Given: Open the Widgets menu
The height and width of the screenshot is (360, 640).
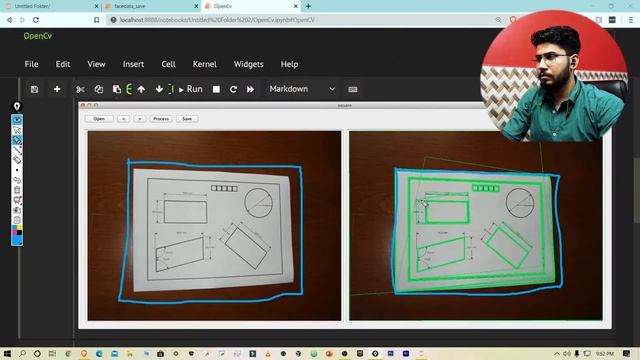Looking at the screenshot, I should pyautogui.click(x=249, y=64).
